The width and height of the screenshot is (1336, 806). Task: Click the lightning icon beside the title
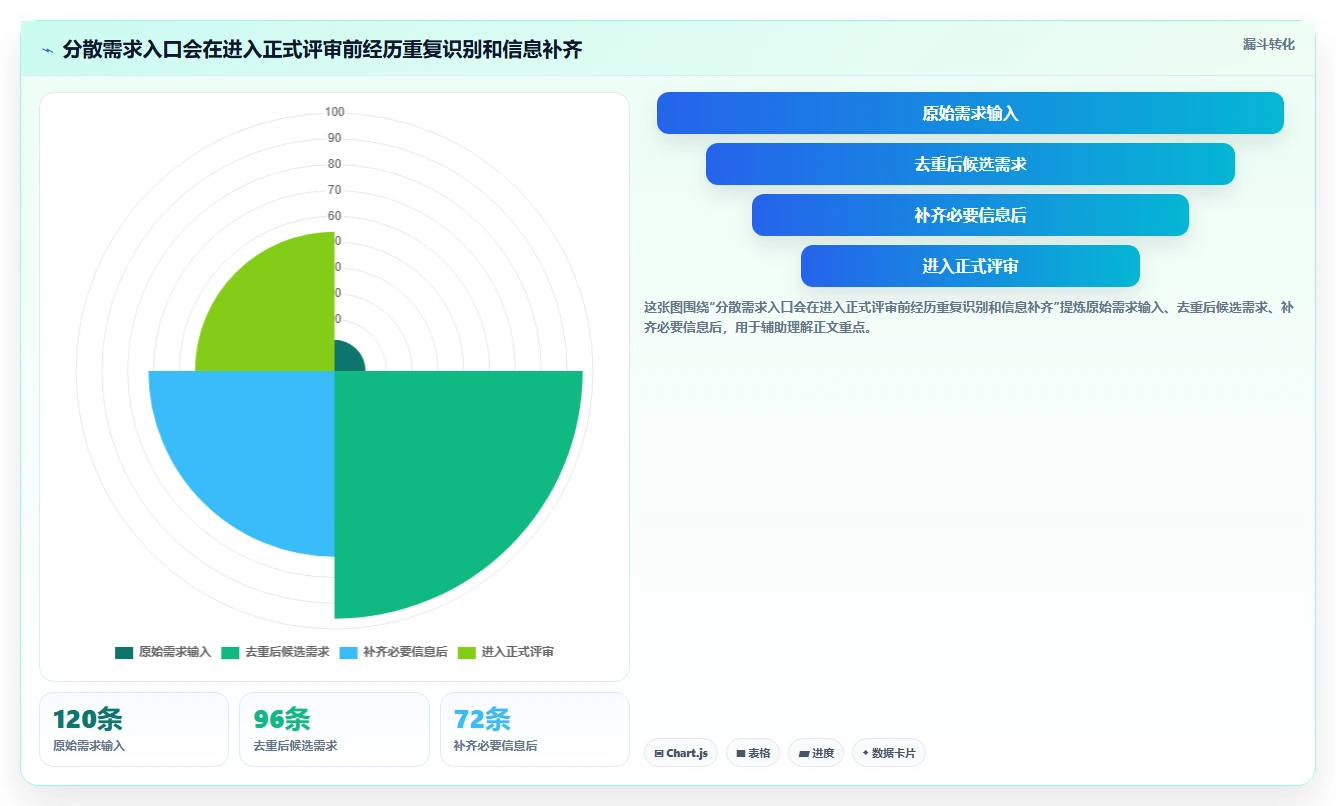(x=48, y=50)
